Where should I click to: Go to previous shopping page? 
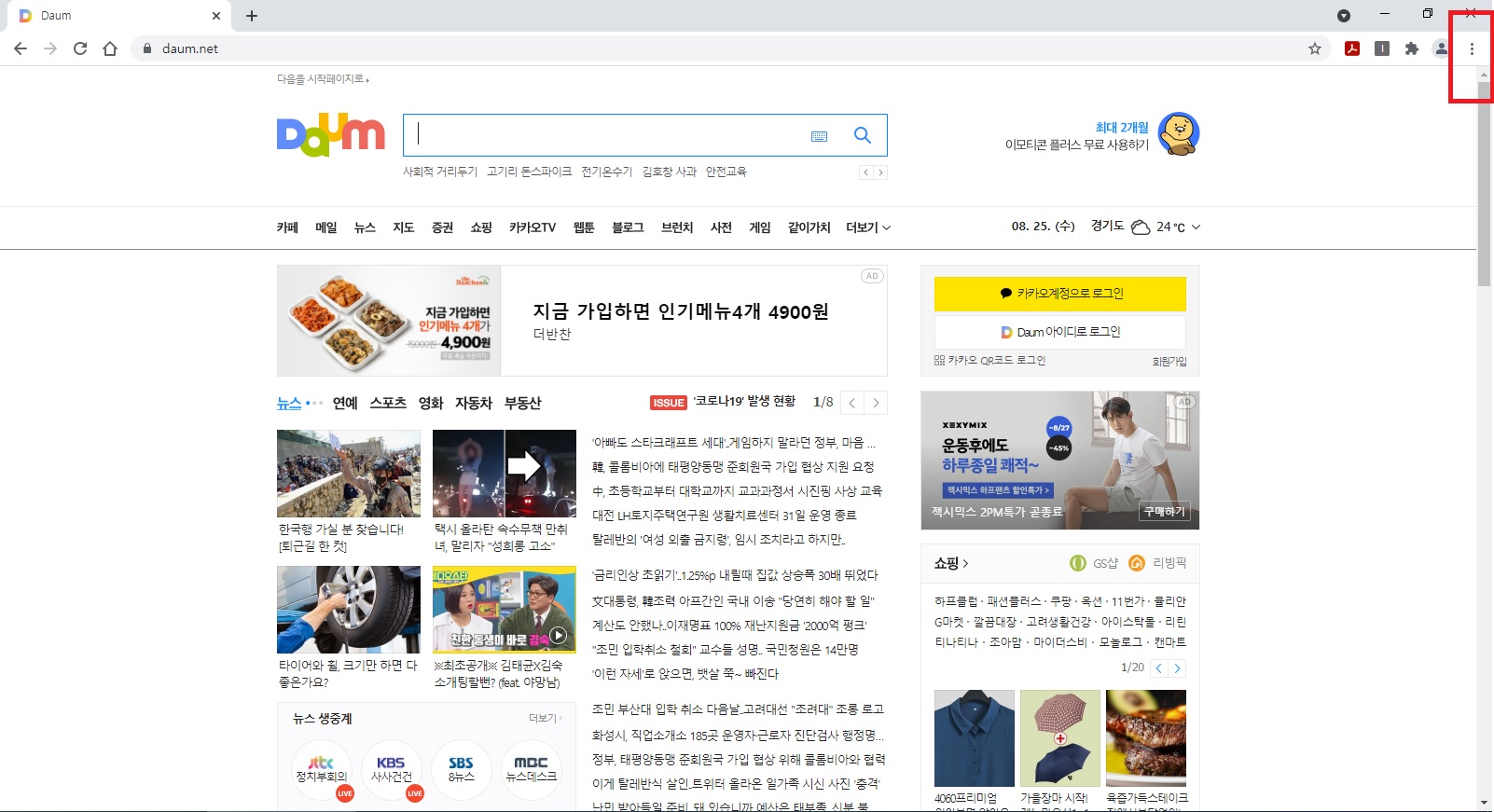pyautogui.click(x=1158, y=668)
